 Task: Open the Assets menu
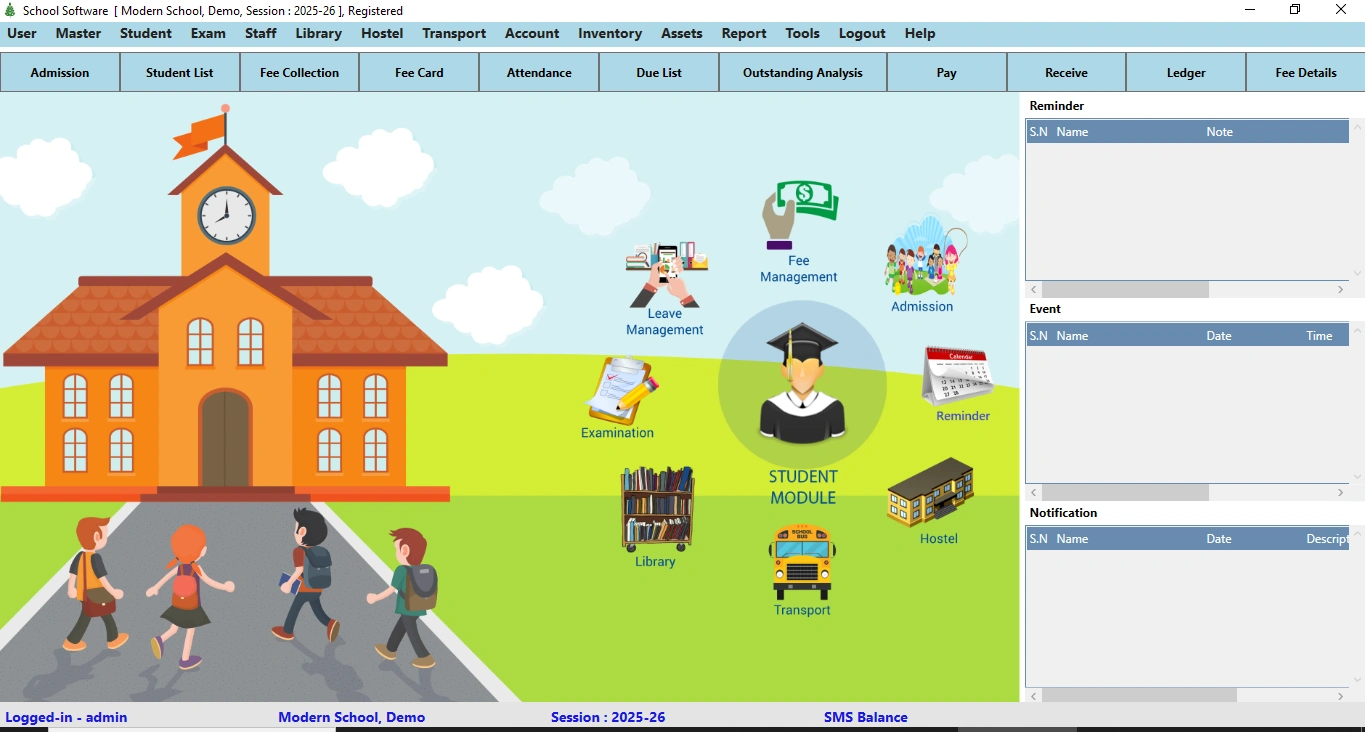pos(682,33)
